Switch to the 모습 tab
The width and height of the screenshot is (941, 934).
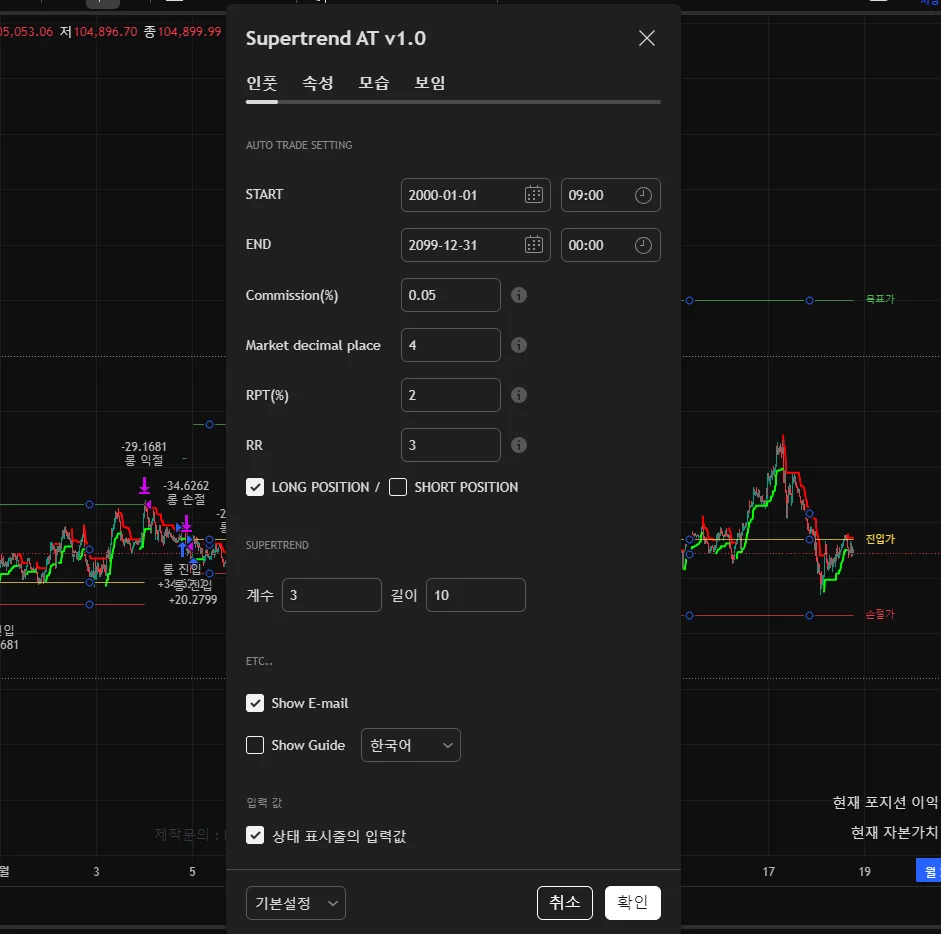pyautogui.click(x=374, y=83)
